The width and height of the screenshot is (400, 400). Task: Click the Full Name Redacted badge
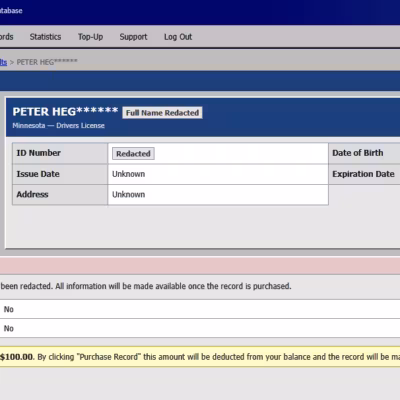[x=162, y=113]
